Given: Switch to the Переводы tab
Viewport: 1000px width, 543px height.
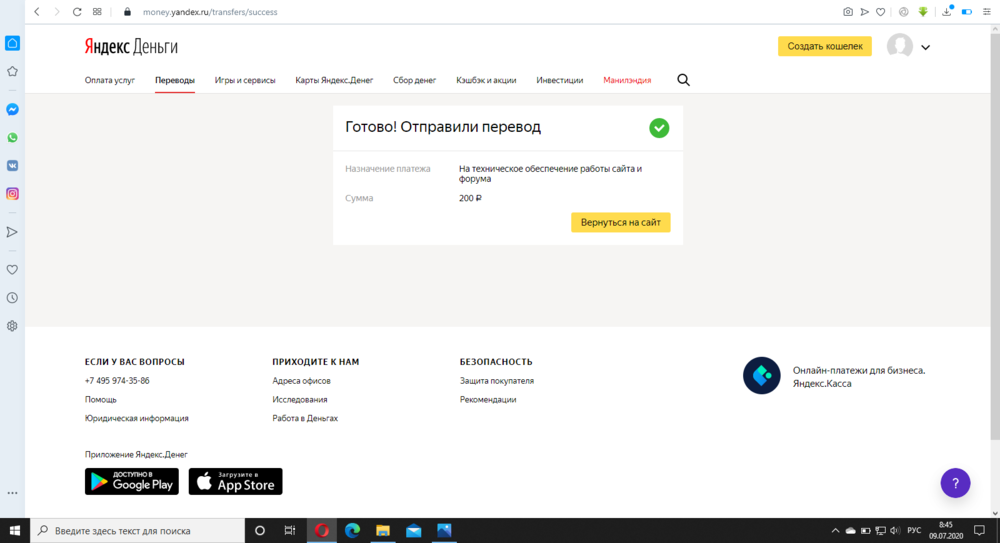Looking at the screenshot, I should 175,80.
